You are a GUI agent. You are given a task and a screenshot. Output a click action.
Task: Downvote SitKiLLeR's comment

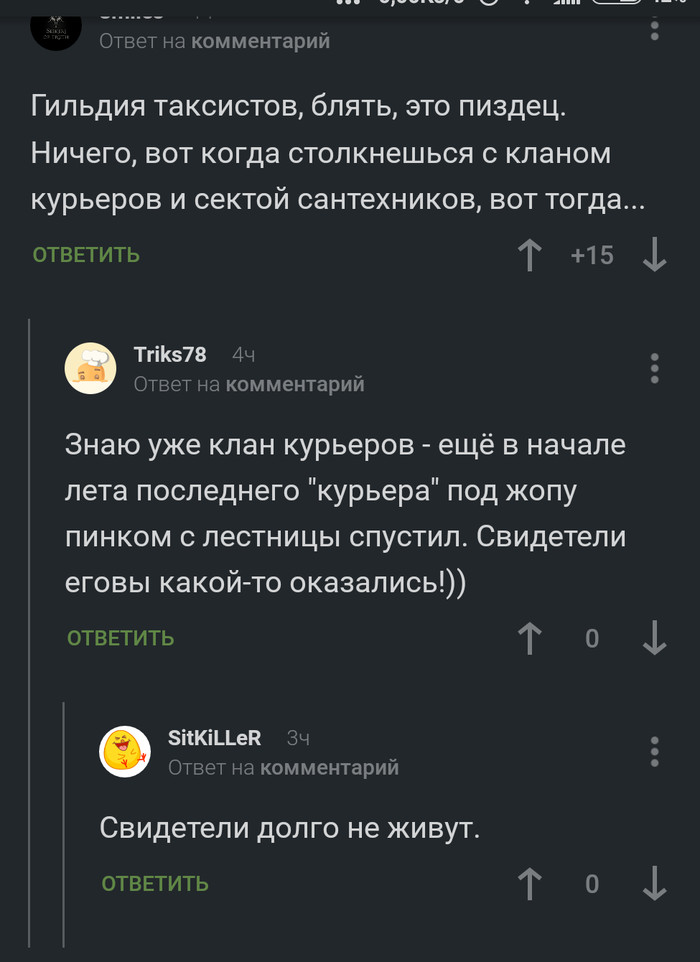coord(655,883)
